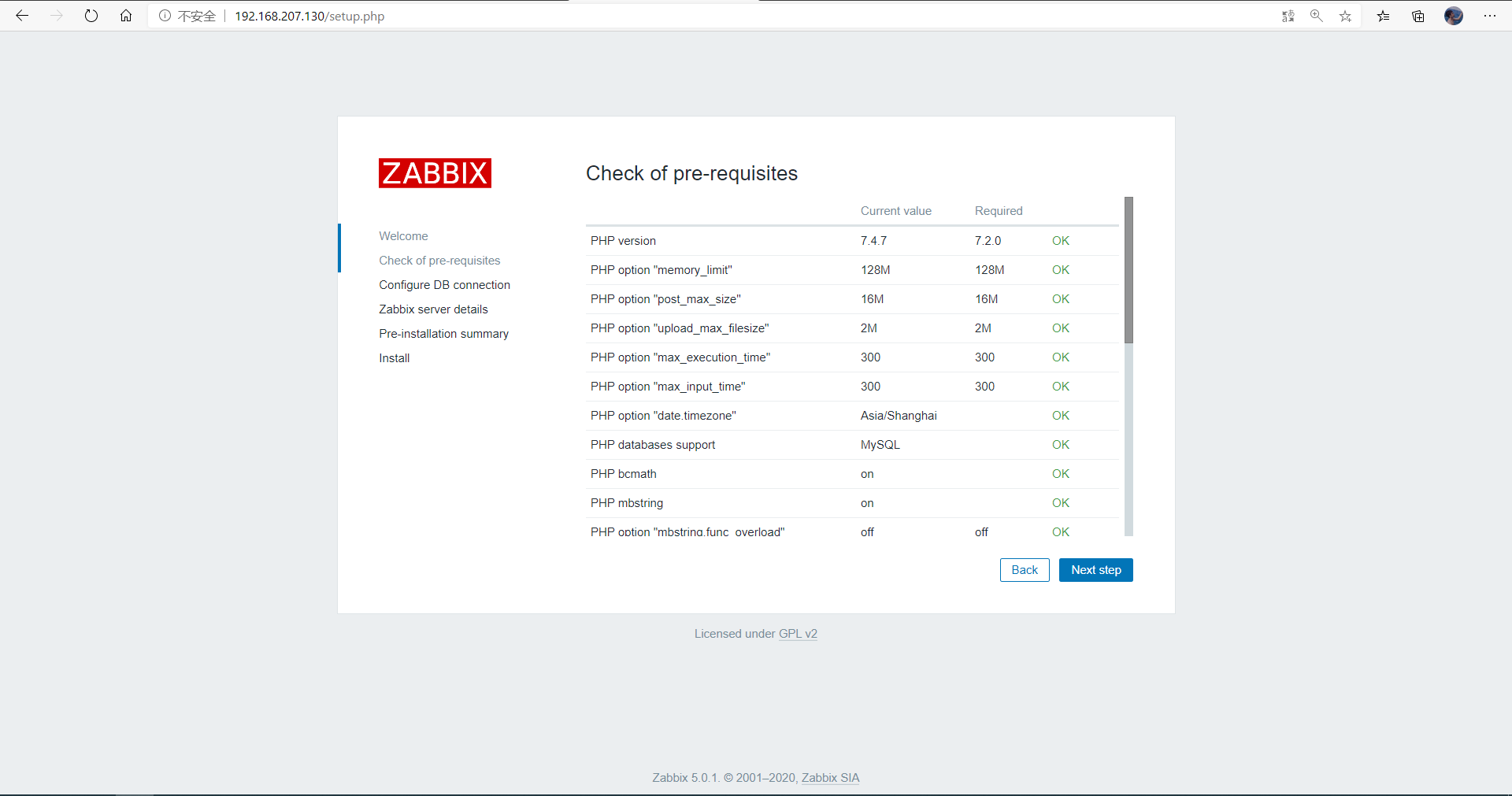Click the Back button
The image size is (1512, 796).
click(1025, 570)
